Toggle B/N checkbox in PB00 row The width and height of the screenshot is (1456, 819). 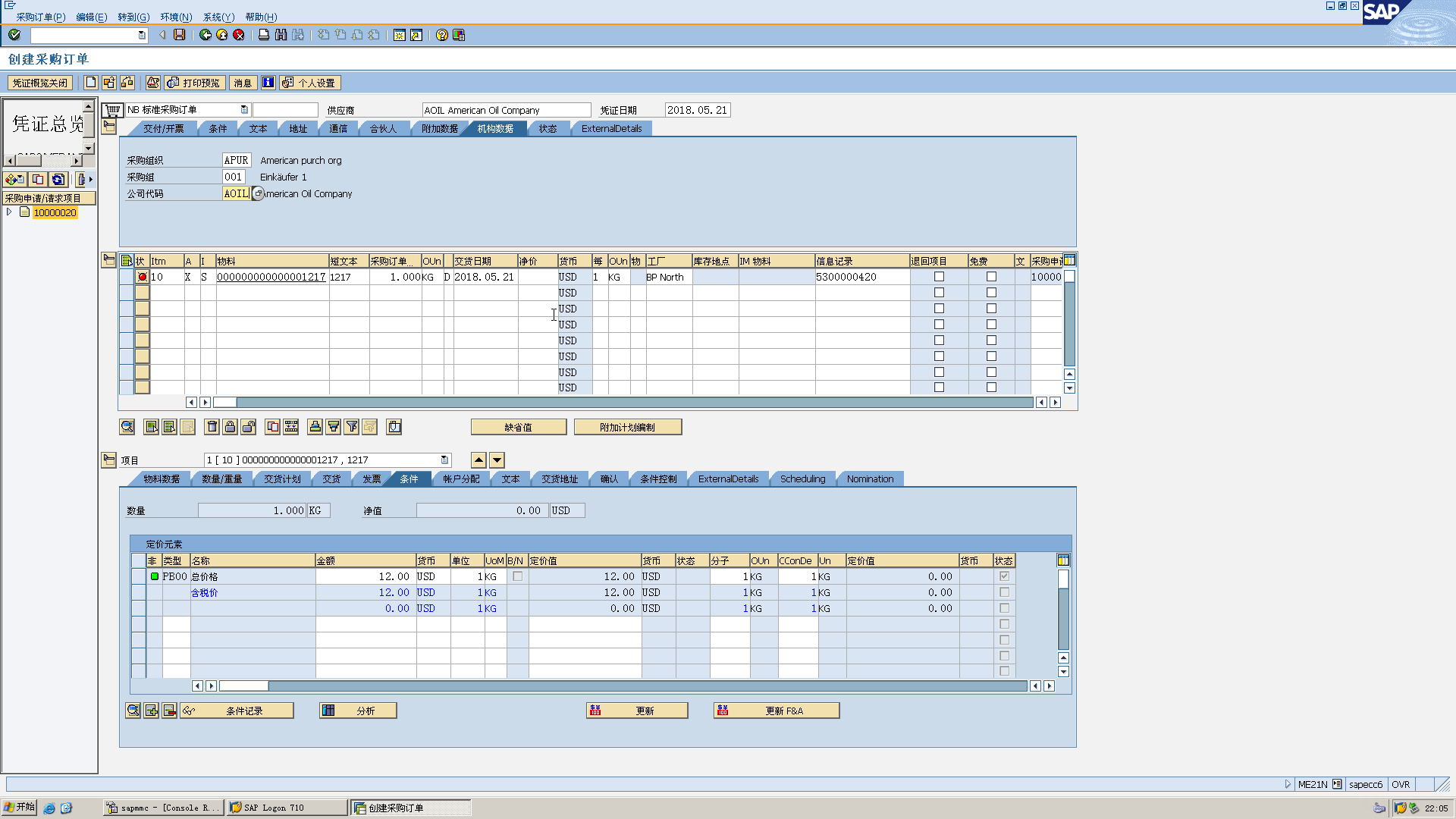[x=518, y=576]
